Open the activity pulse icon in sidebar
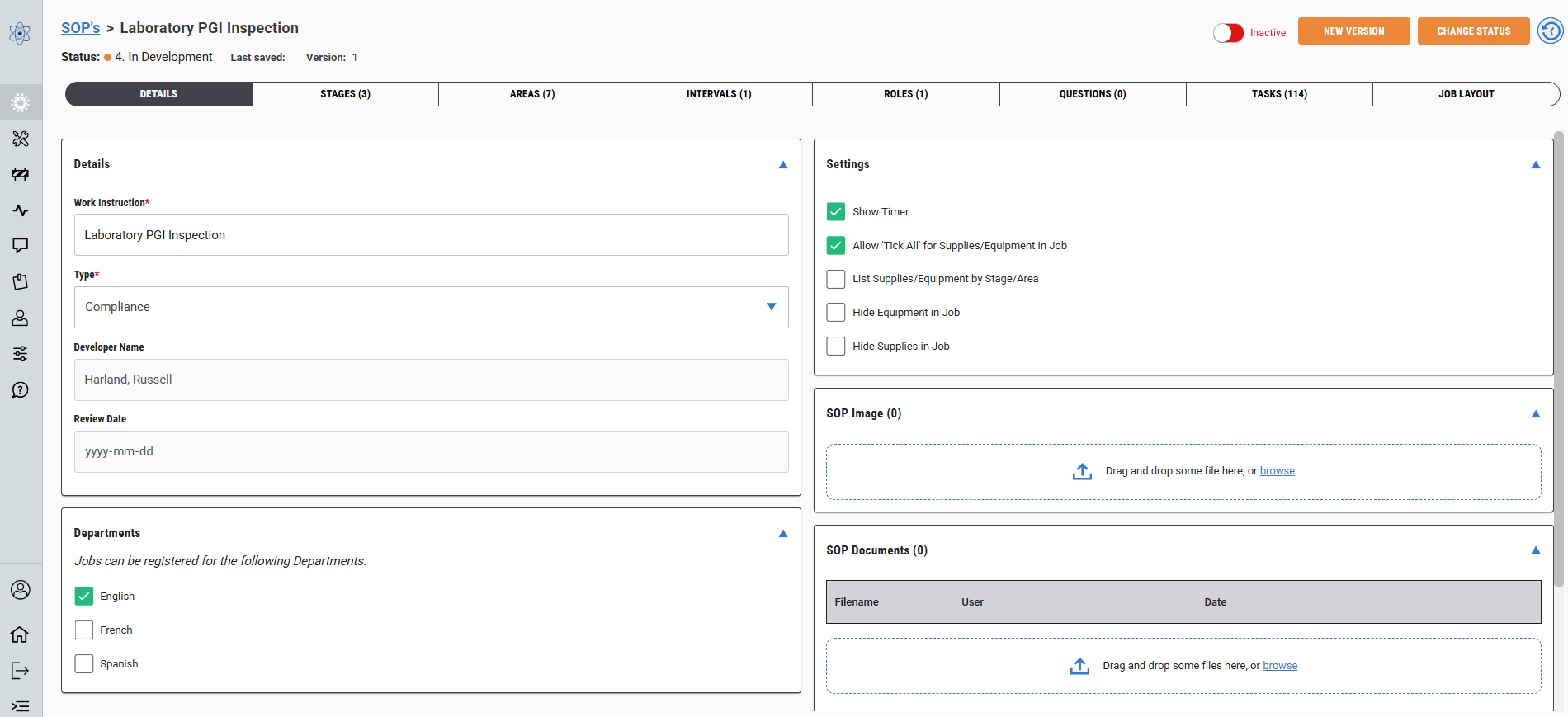The height and width of the screenshot is (717, 1568). pos(21,210)
